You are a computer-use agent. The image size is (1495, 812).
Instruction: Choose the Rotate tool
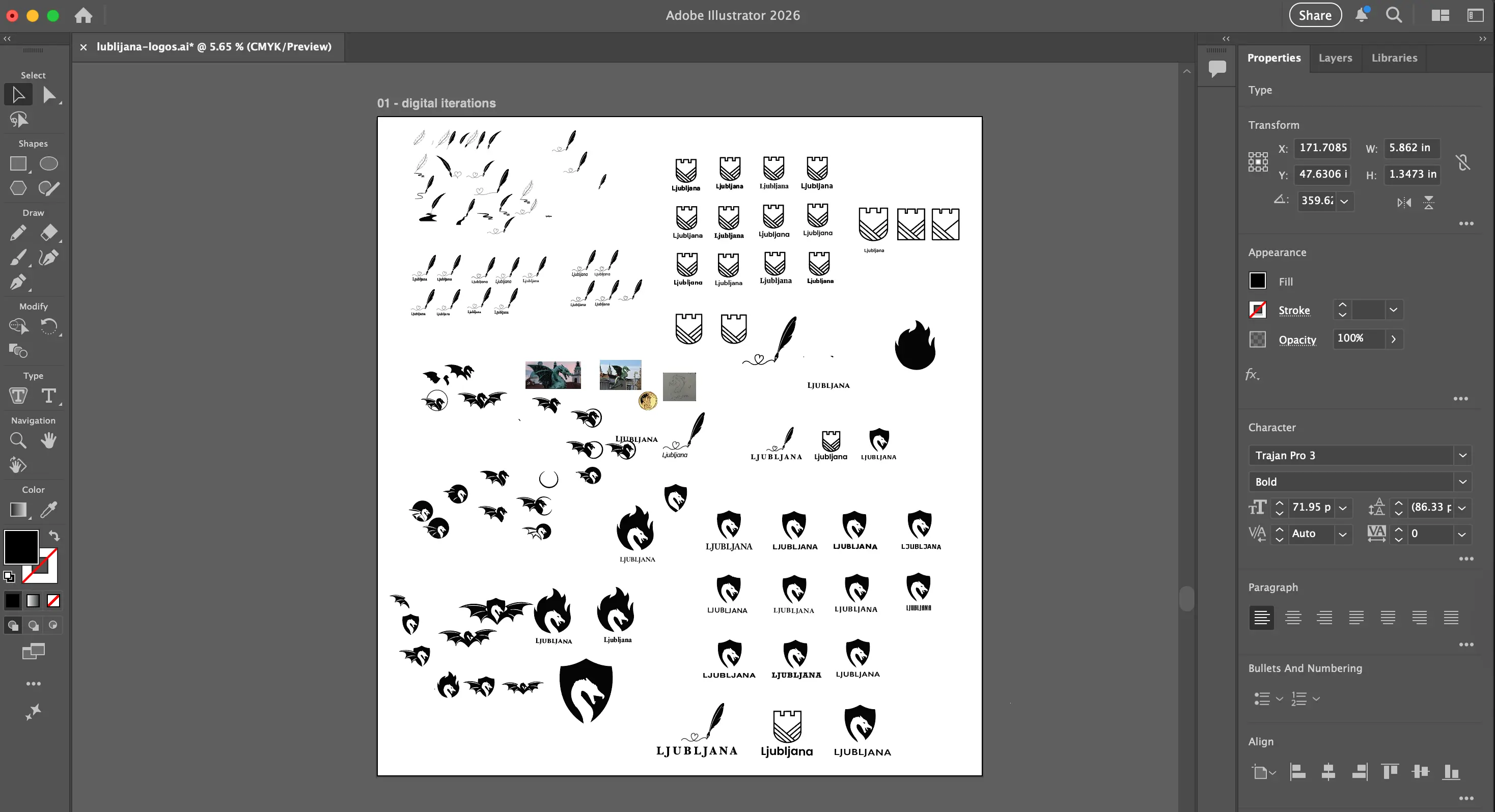pyautogui.click(x=49, y=326)
